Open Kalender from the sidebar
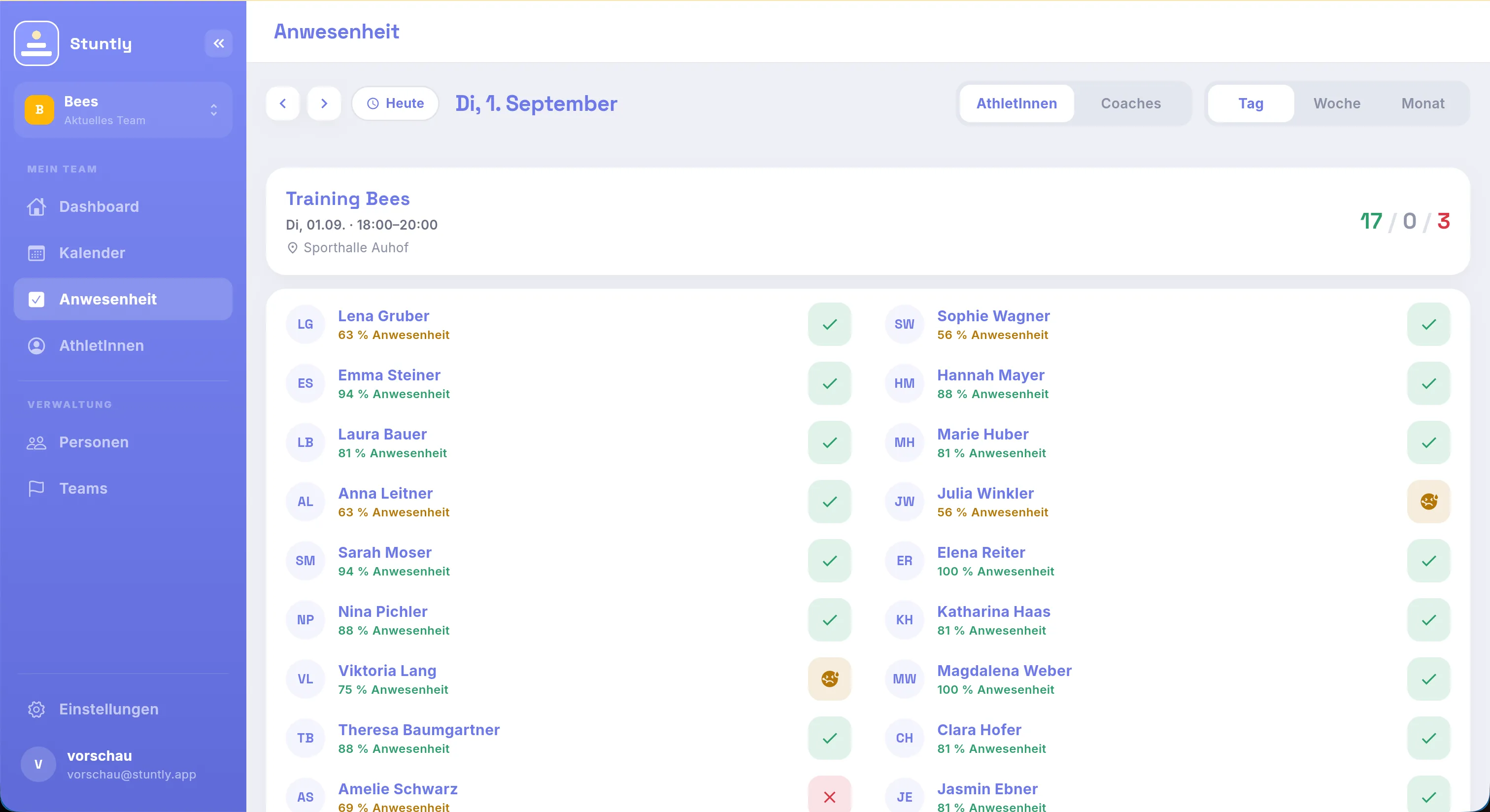 pyautogui.click(x=123, y=253)
